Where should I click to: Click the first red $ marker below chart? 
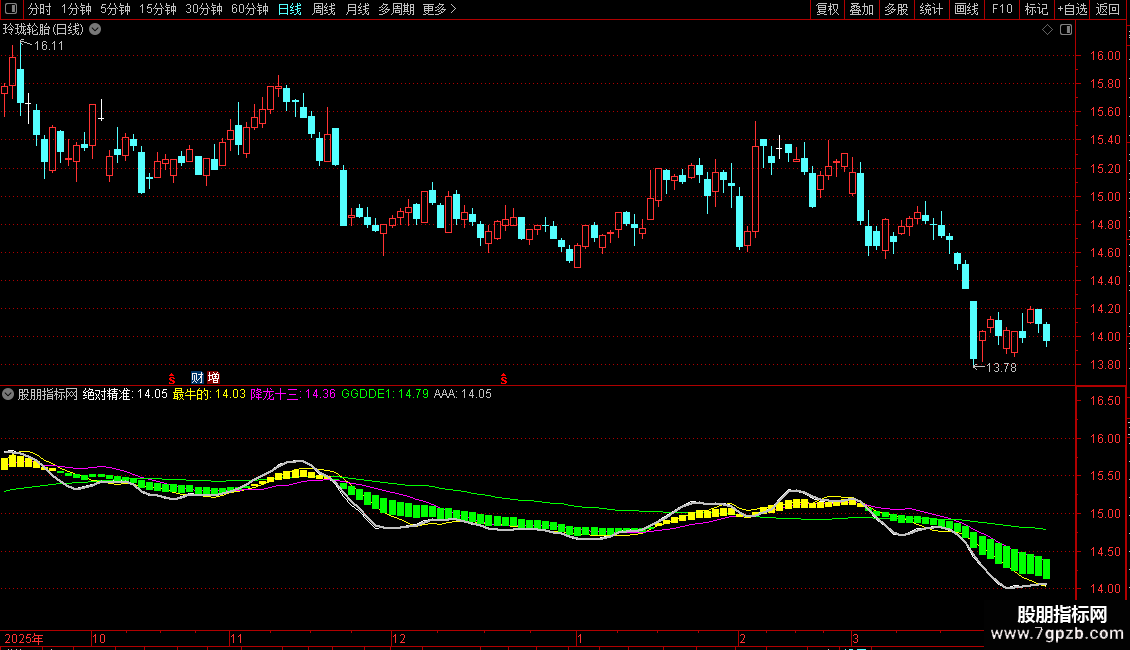pos(172,379)
